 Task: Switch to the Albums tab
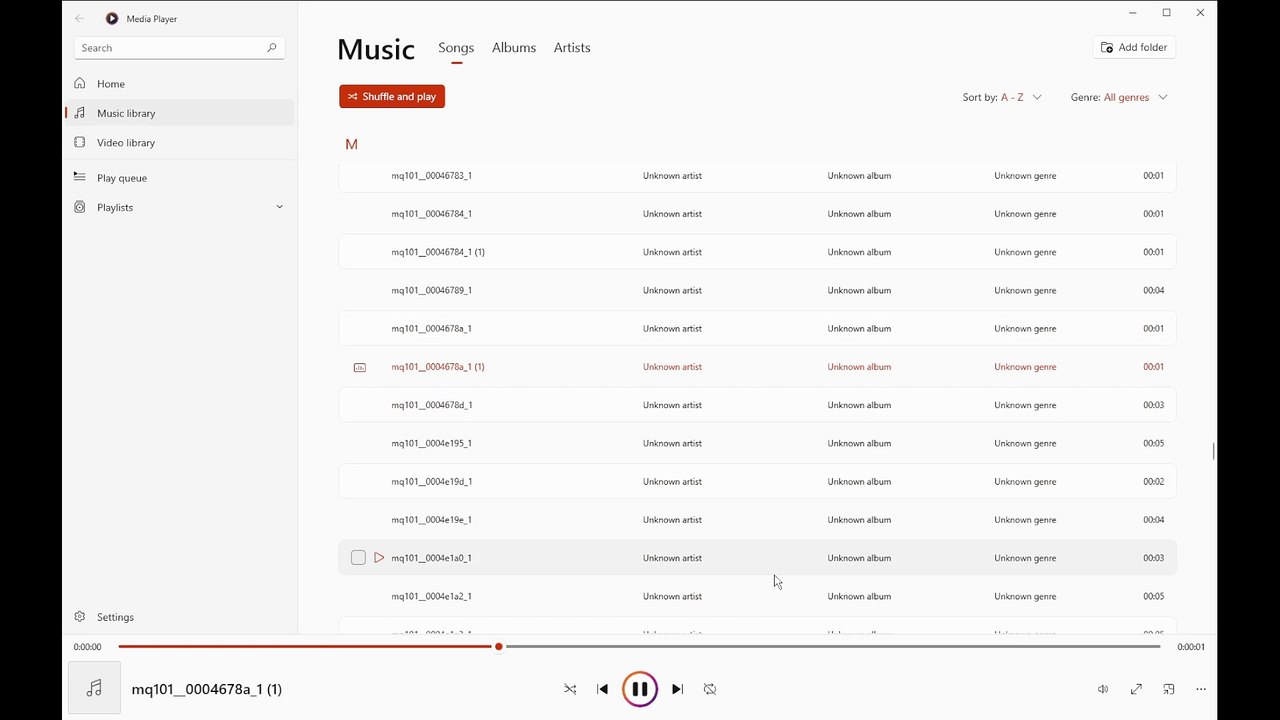click(514, 47)
